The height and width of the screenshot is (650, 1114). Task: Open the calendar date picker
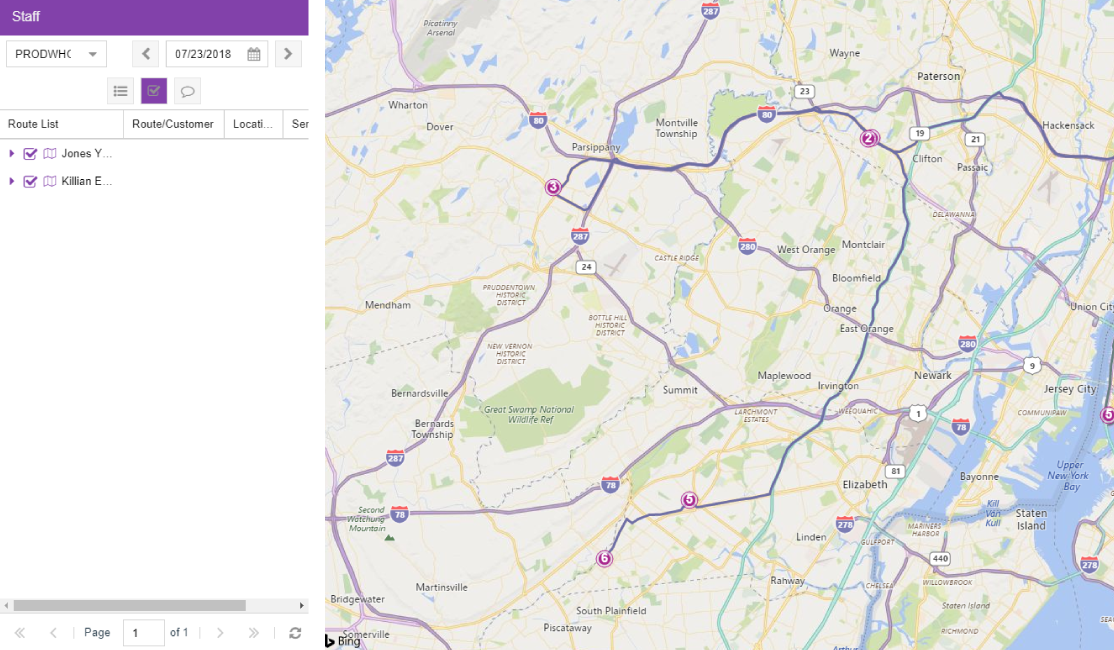point(254,54)
